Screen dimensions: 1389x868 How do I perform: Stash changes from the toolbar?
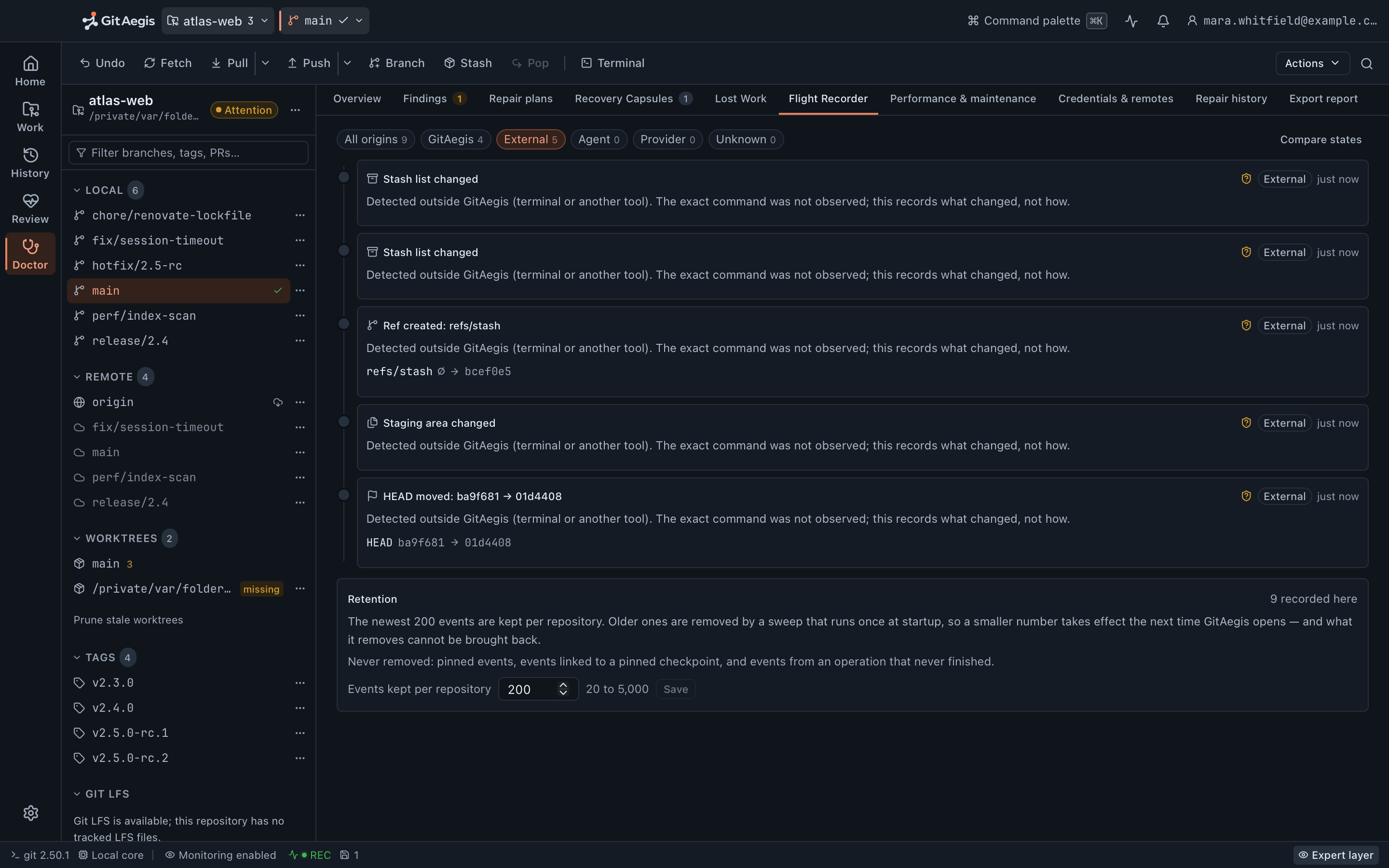468,63
